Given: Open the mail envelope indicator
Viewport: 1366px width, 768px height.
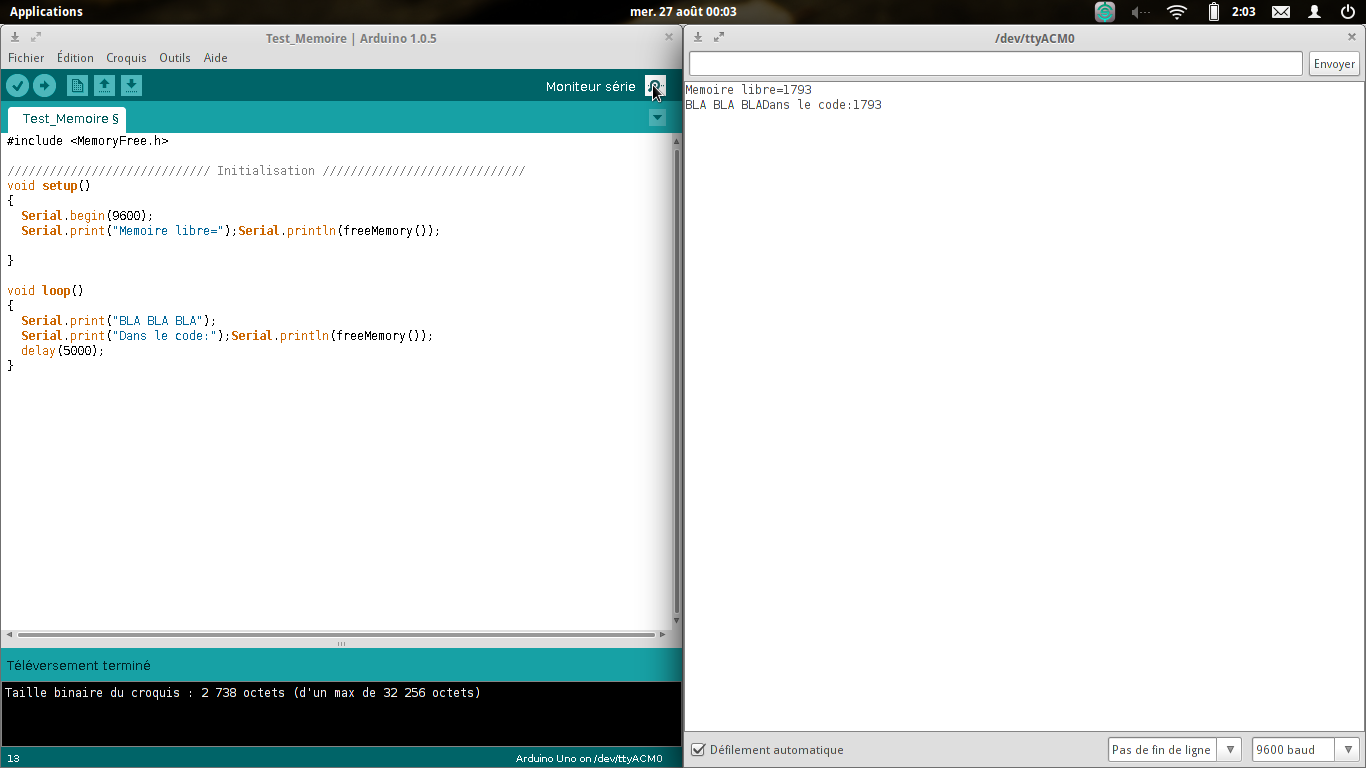Looking at the screenshot, I should click(x=1281, y=12).
